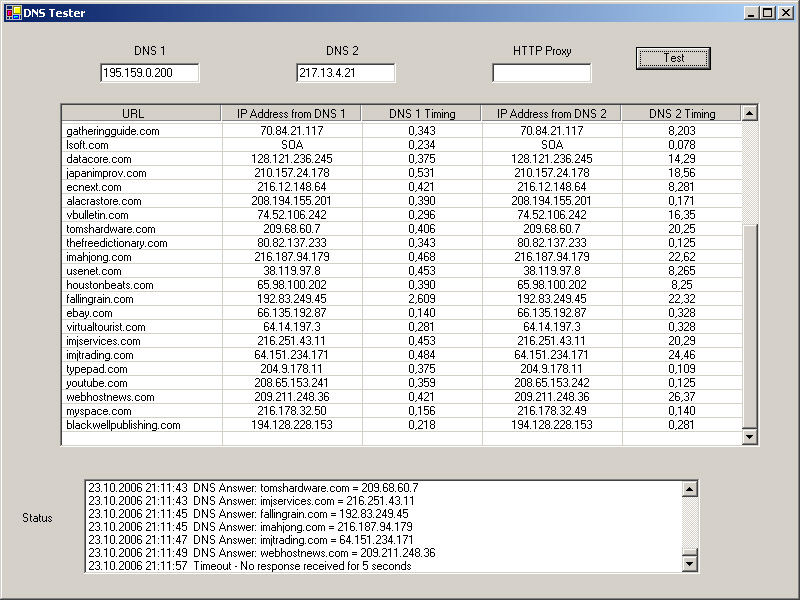
Task: Select the vbulletin.com row
Action: pyautogui.click(x=402, y=215)
